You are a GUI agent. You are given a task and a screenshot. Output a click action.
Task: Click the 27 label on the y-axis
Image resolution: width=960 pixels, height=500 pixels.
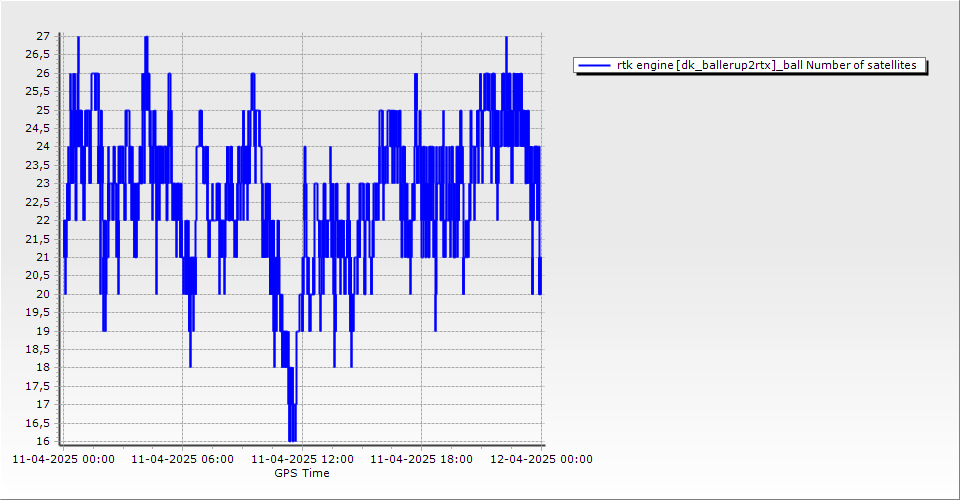pyautogui.click(x=42, y=36)
